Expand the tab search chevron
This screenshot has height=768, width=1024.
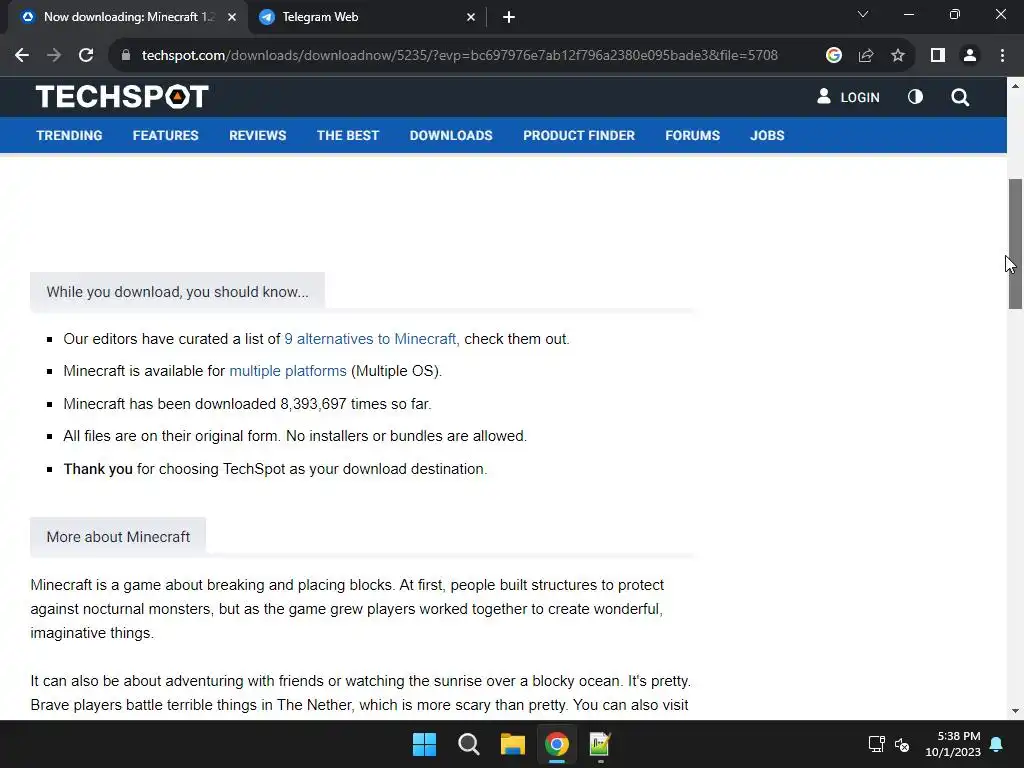[x=863, y=14]
